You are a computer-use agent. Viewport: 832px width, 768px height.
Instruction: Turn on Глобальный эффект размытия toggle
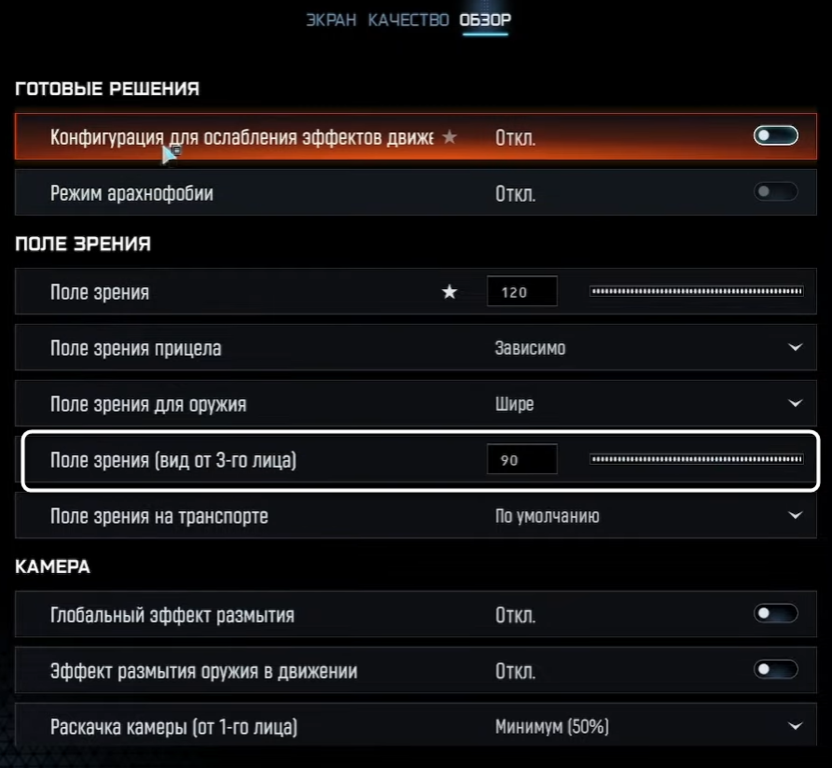775,614
